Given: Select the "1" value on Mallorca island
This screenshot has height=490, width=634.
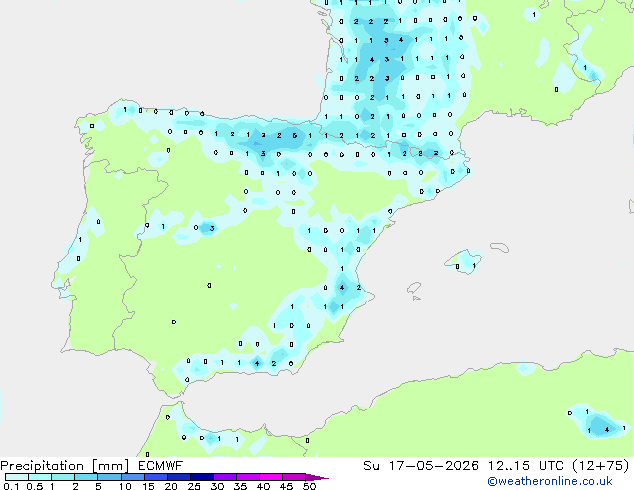Looking at the screenshot, I should point(474,266).
